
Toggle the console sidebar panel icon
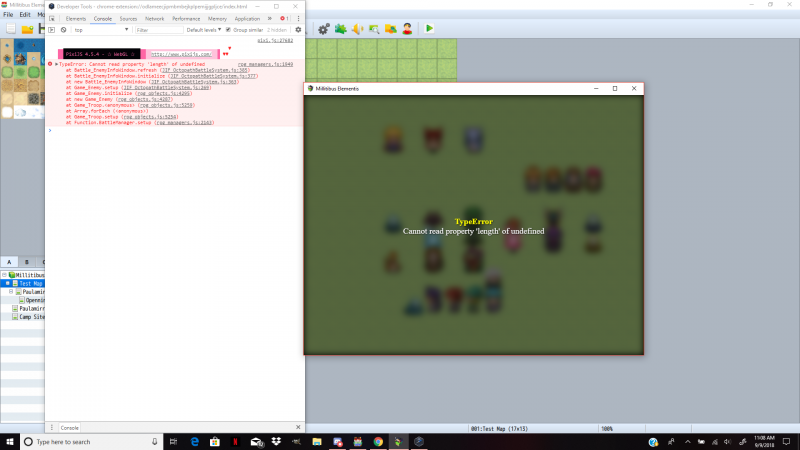point(52,30)
